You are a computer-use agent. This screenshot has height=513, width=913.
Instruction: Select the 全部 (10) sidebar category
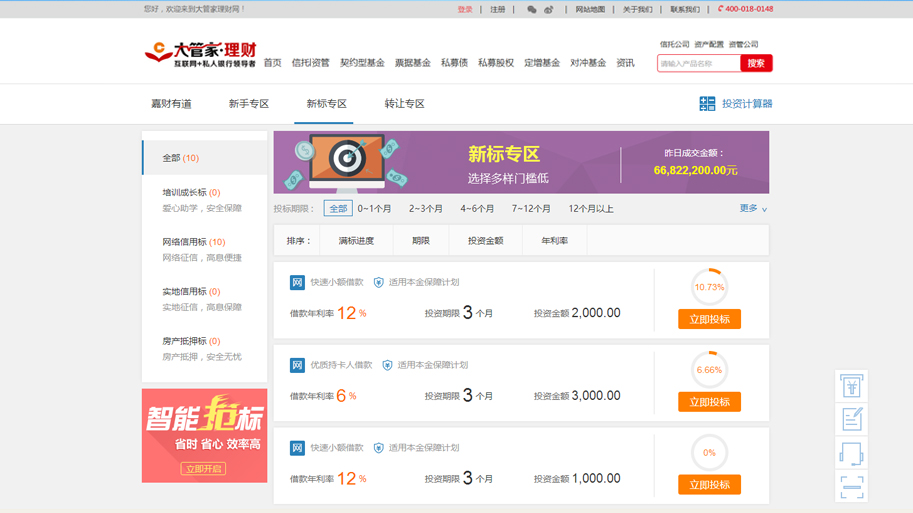204,158
